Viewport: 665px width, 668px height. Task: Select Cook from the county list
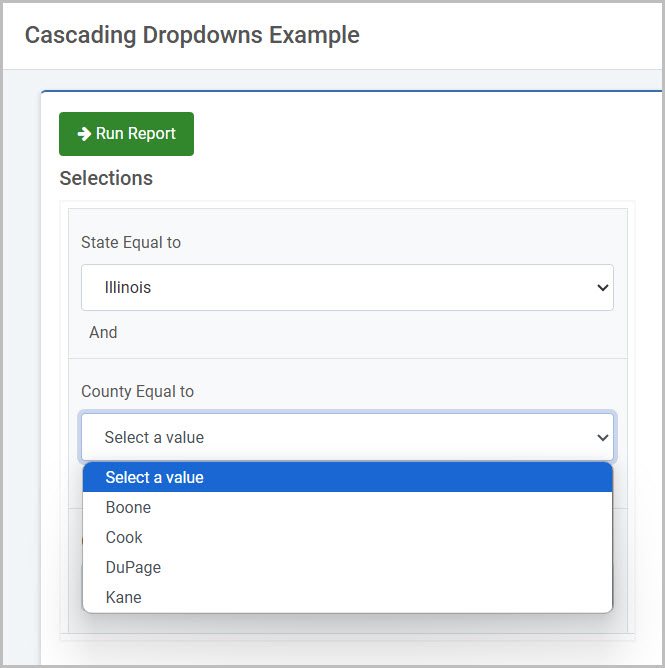pos(347,537)
